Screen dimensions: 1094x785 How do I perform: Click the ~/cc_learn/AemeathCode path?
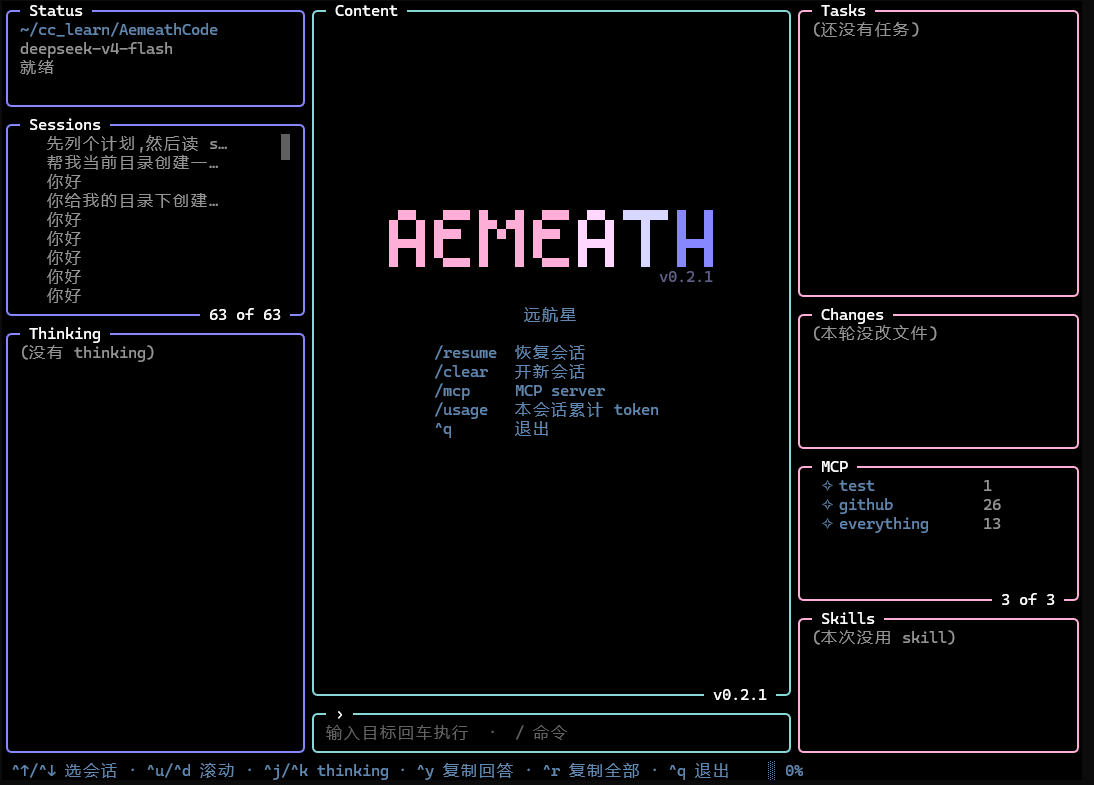coord(119,30)
